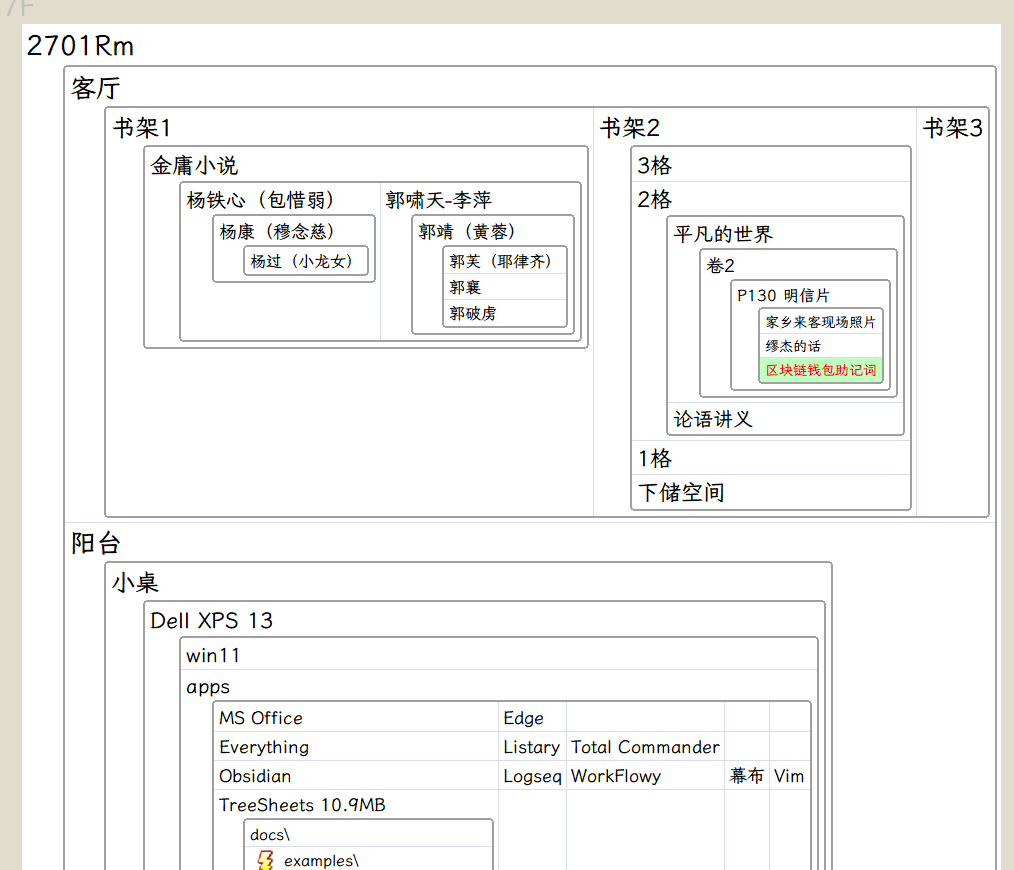Click the lightning icon beside examples\

click(265, 860)
